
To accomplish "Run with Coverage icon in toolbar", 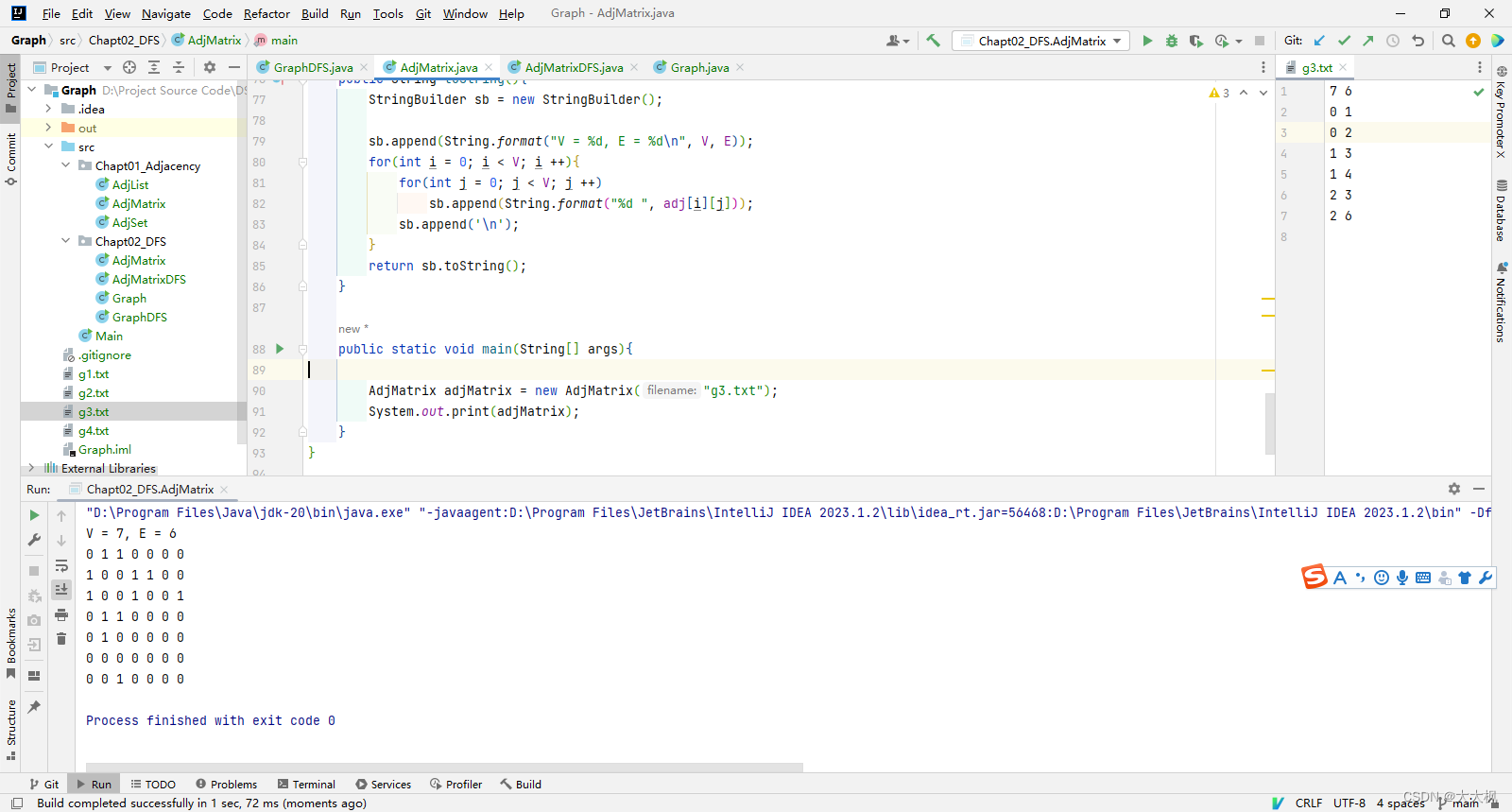I will point(1196,41).
